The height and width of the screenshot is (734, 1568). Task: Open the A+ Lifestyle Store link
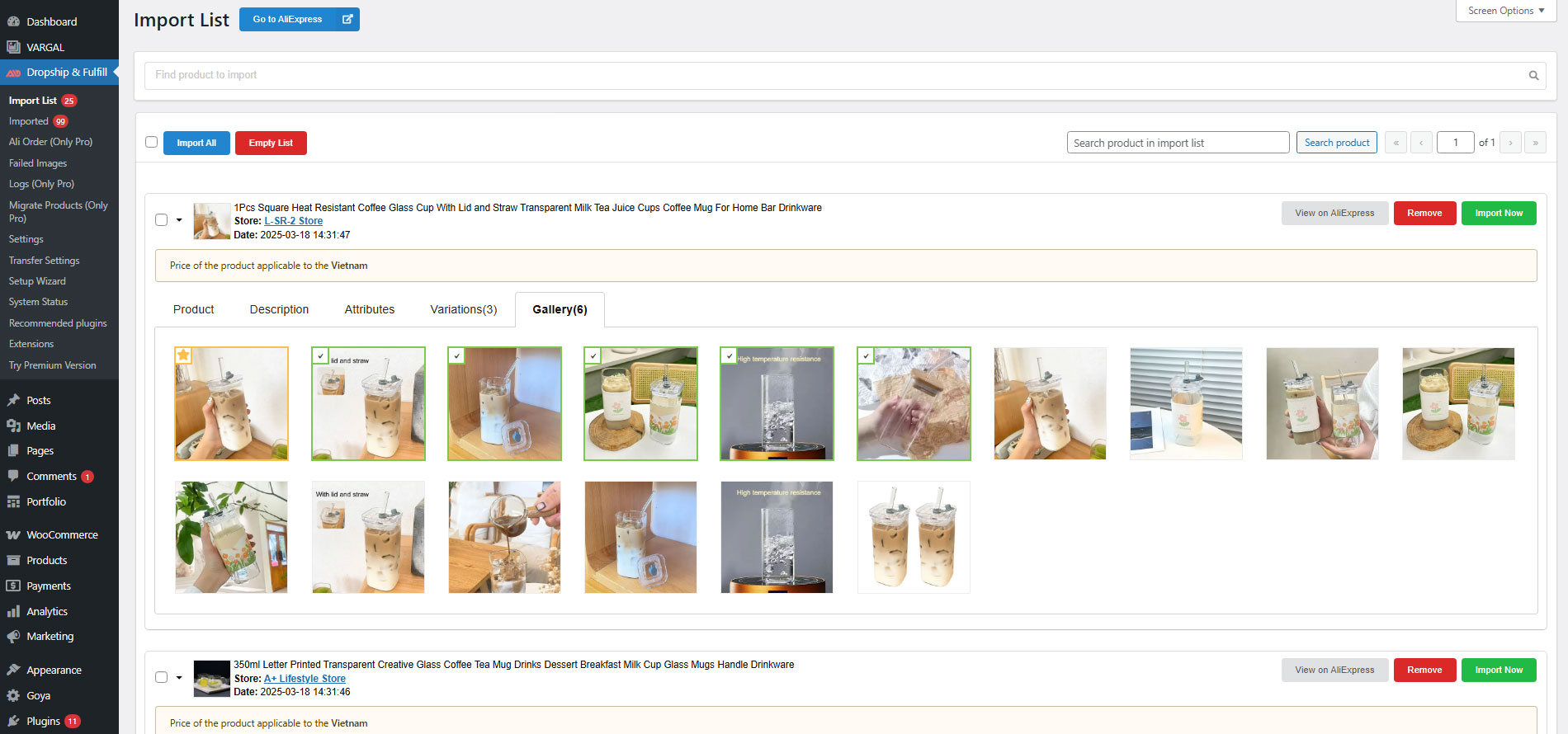point(305,679)
